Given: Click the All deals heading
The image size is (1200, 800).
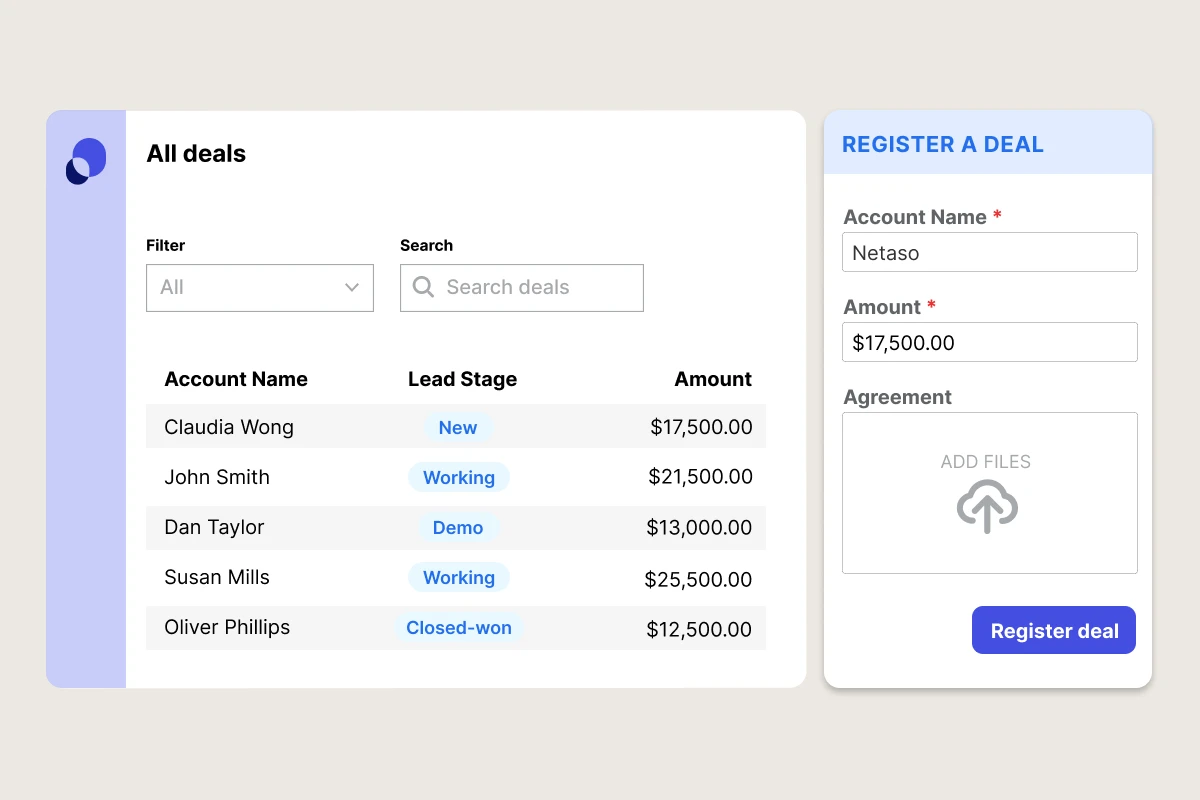Looking at the screenshot, I should tap(196, 154).
